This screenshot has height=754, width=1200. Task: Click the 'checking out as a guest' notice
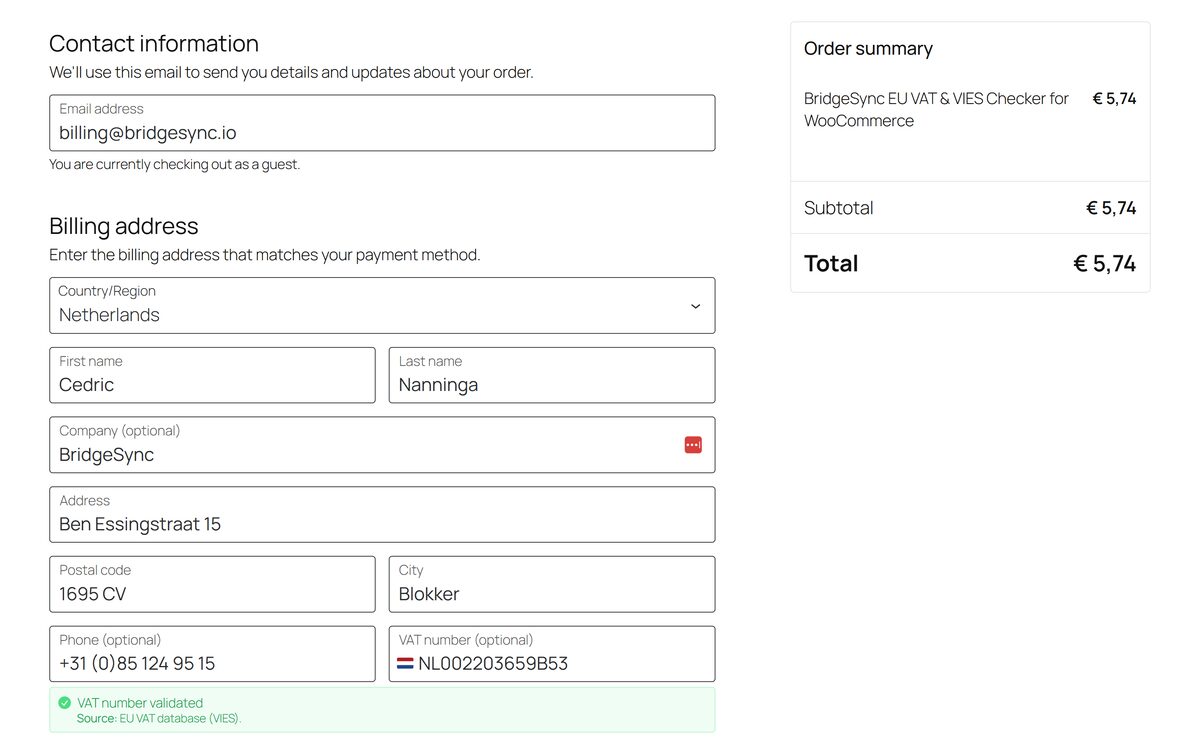tap(175, 165)
